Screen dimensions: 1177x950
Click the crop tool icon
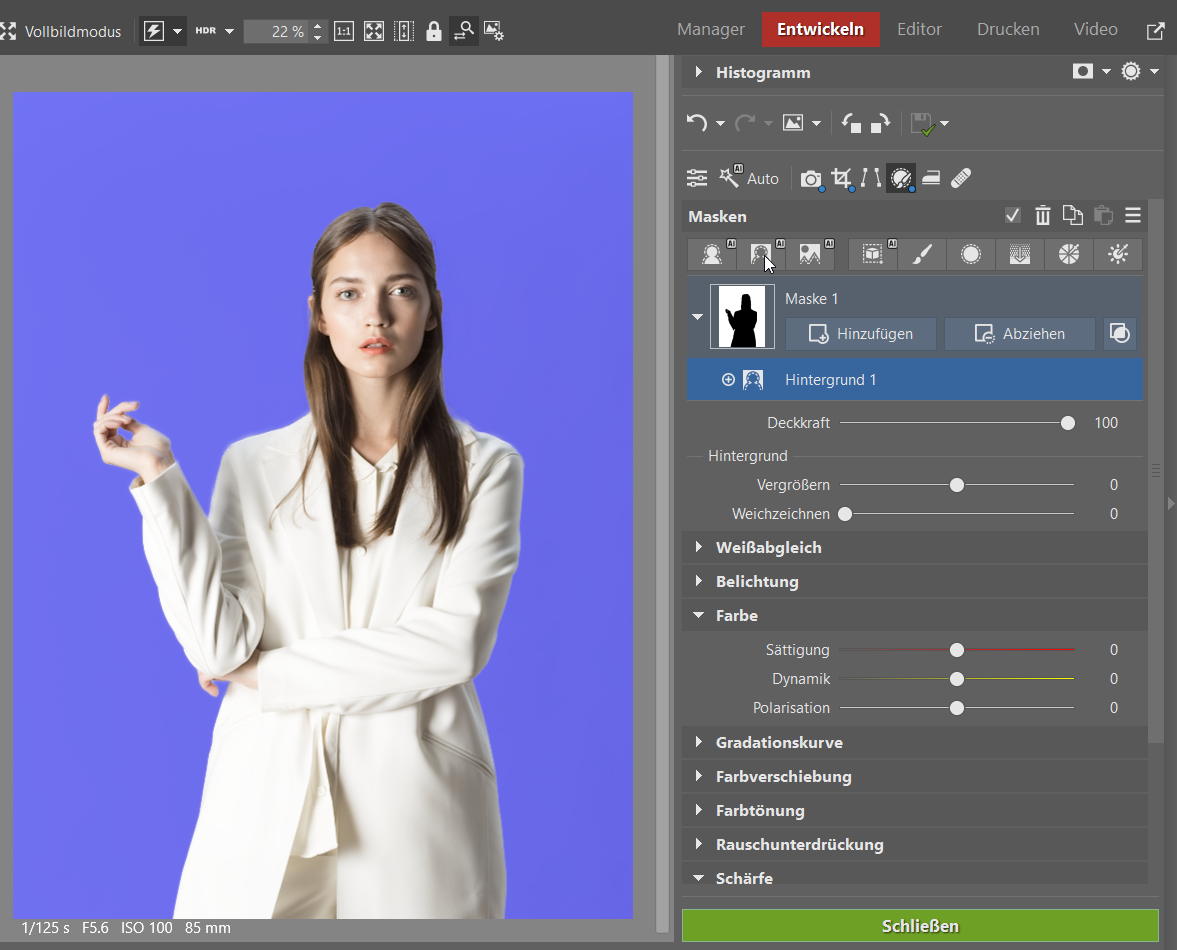click(841, 178)
